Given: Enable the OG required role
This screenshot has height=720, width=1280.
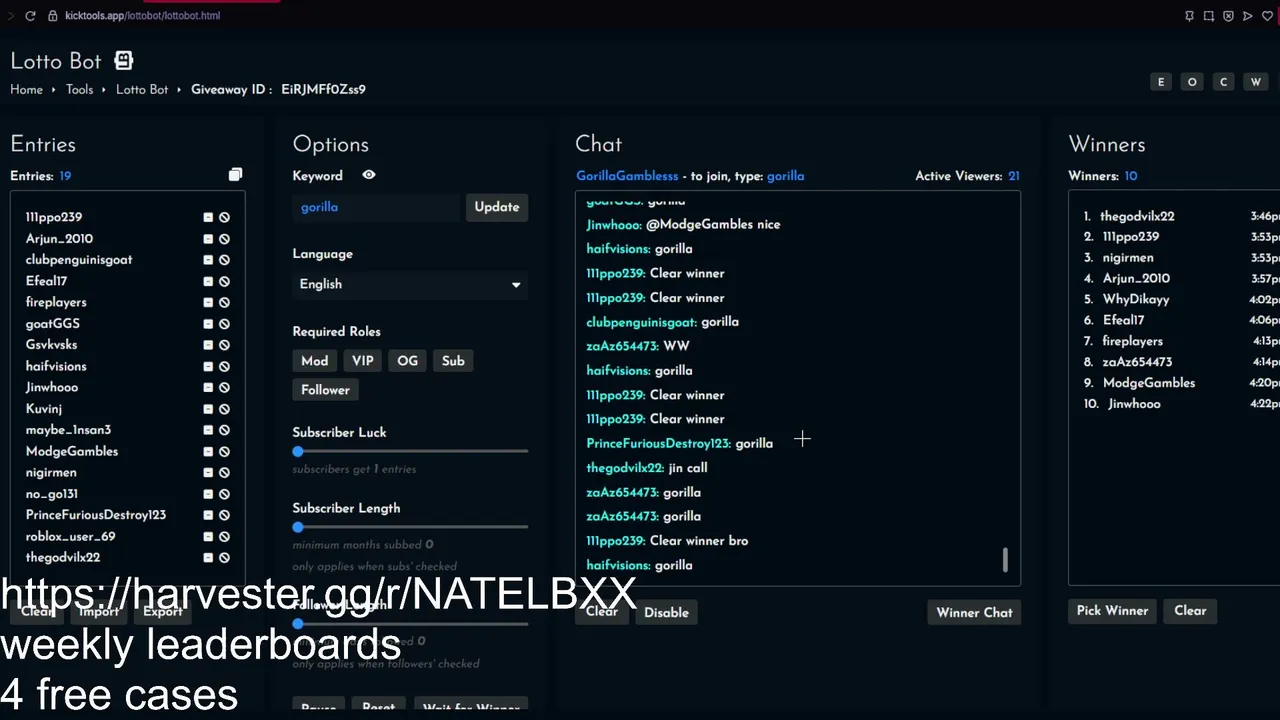Looking at the screenshot, I should (x=407, y=361).
